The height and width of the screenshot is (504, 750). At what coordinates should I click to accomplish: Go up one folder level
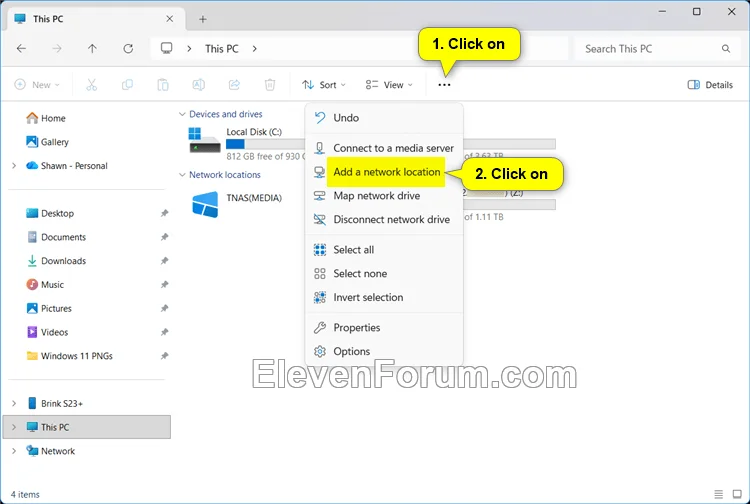92,48
